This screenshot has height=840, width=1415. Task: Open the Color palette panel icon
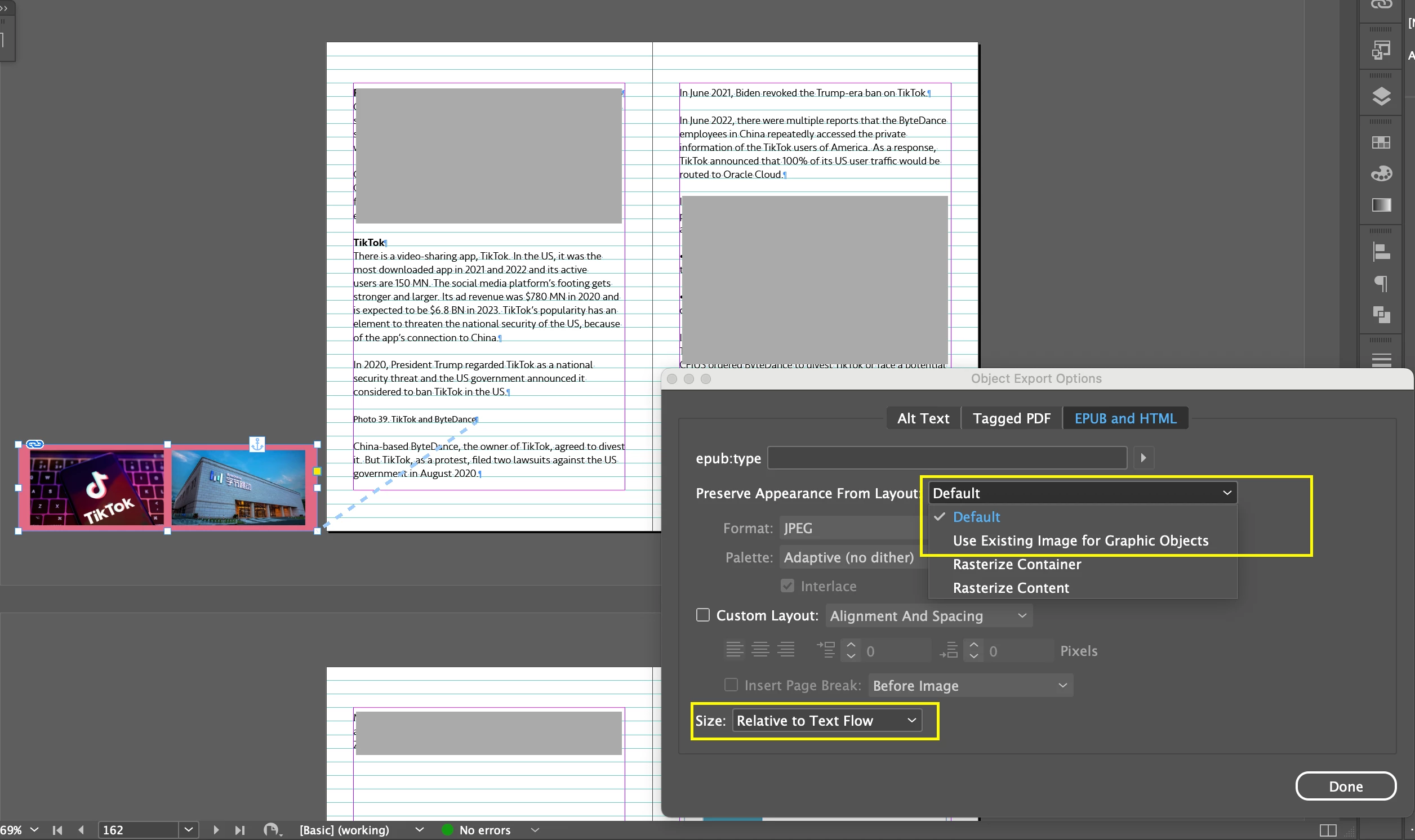1381,174
